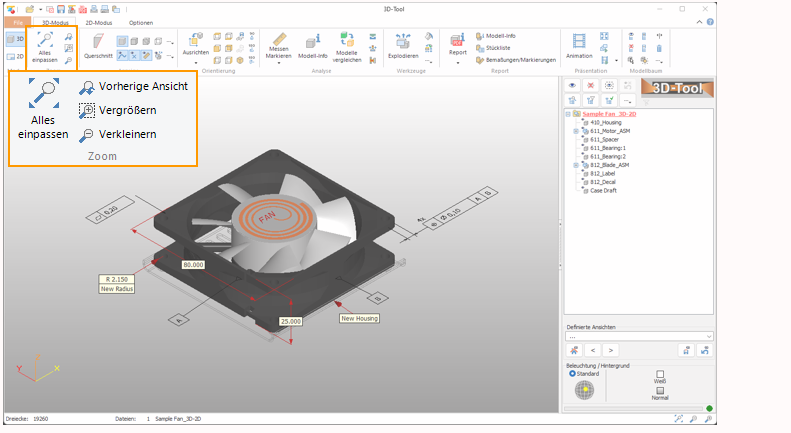Expand the 812_Blade_ASM tree node
Screen dimensions: 791x433
pos(575,165)
